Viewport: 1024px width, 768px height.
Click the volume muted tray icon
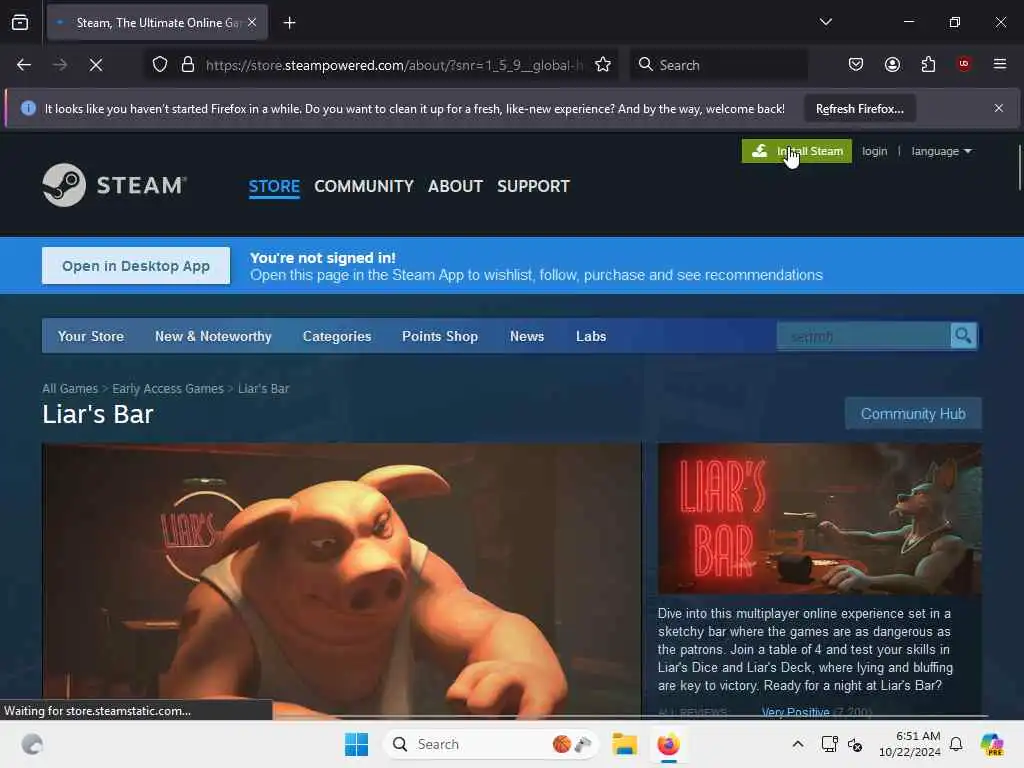(855, 744)
